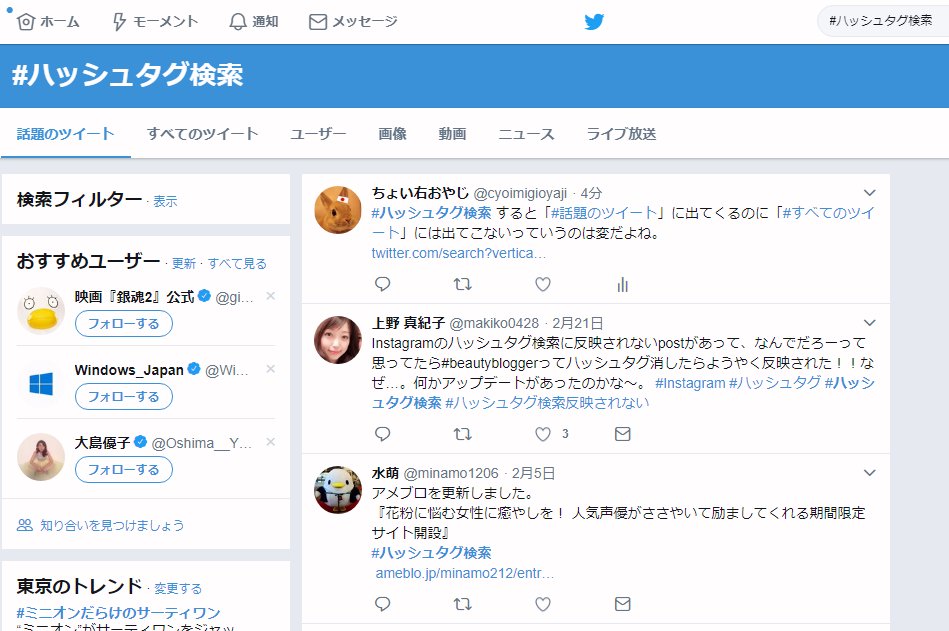The height and width of the screenshot is (631, 949).
Task: Open 水萌 penguin avatar
Action: pyautogui.click(x=338, y=490)
